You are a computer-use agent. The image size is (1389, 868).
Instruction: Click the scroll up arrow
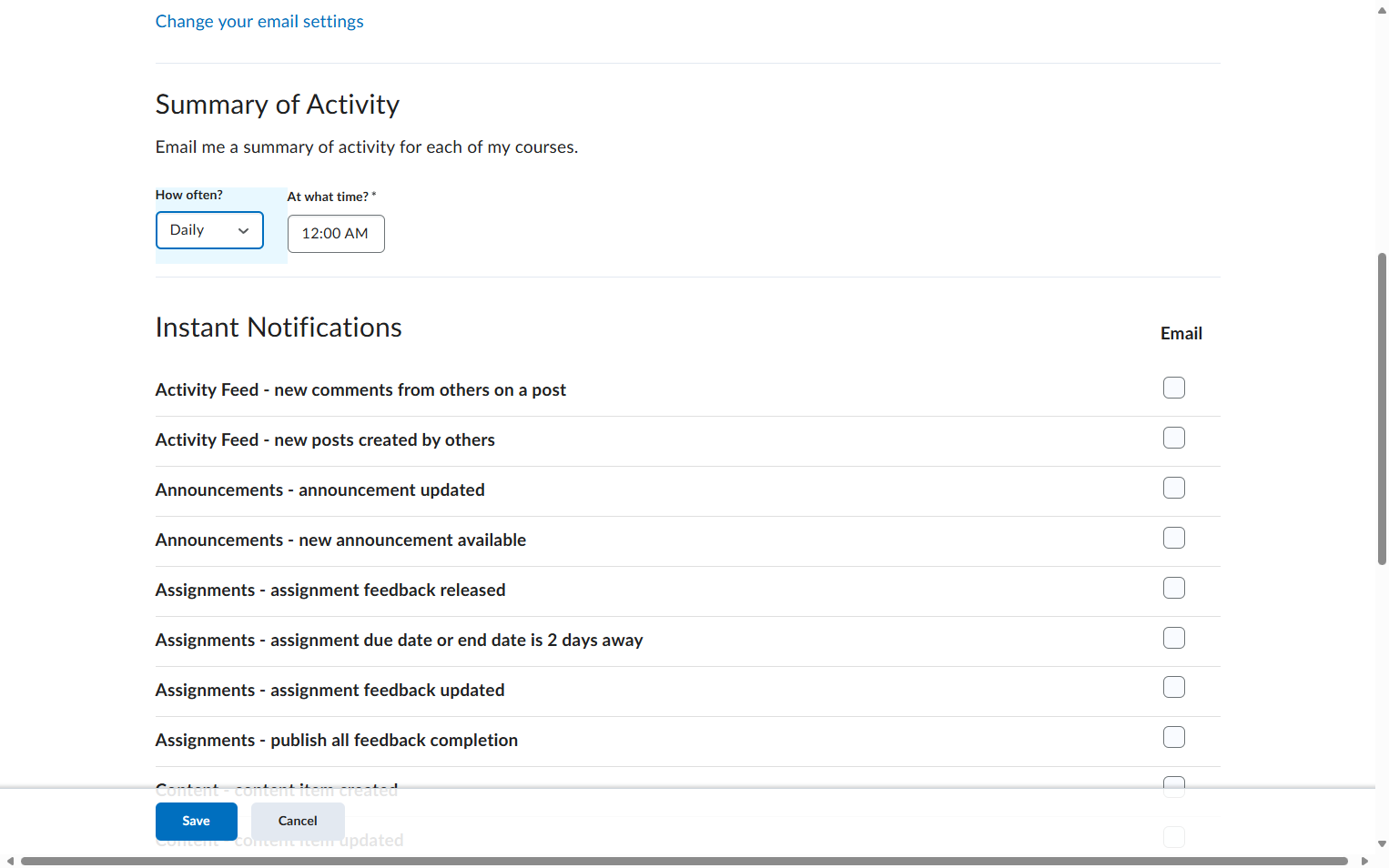coord(1382,10)
